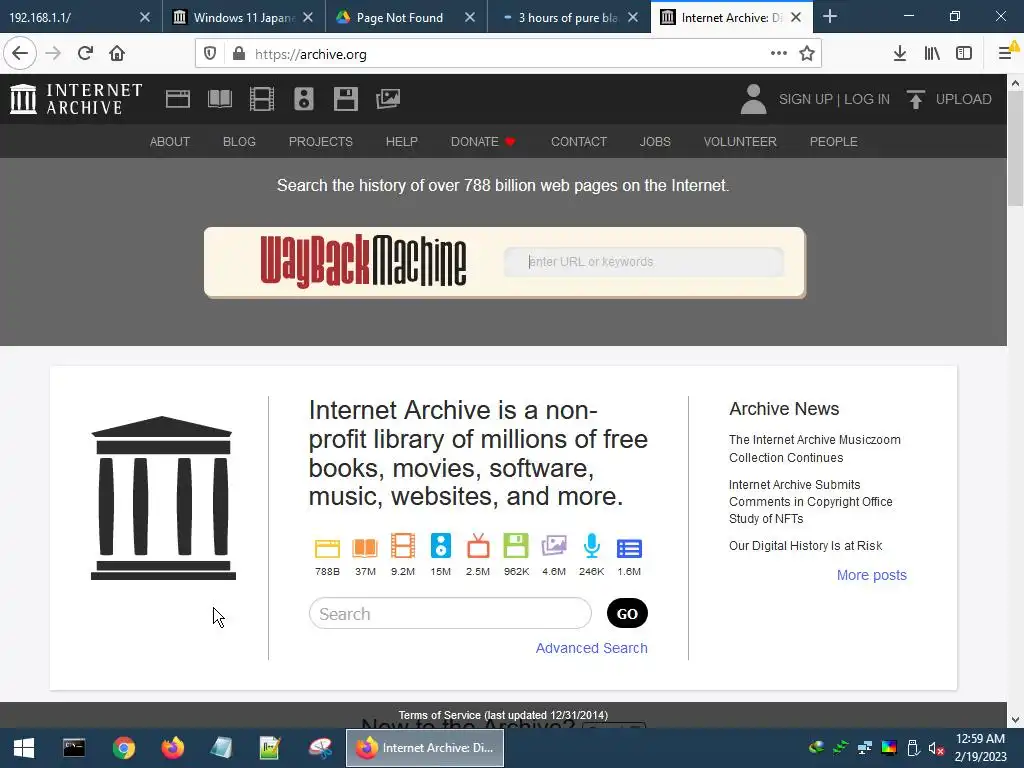The height and width of the screenshot is (768, 1024).
Task: Open the Firefox downloads panel
Action: click(x=900, y=54)
